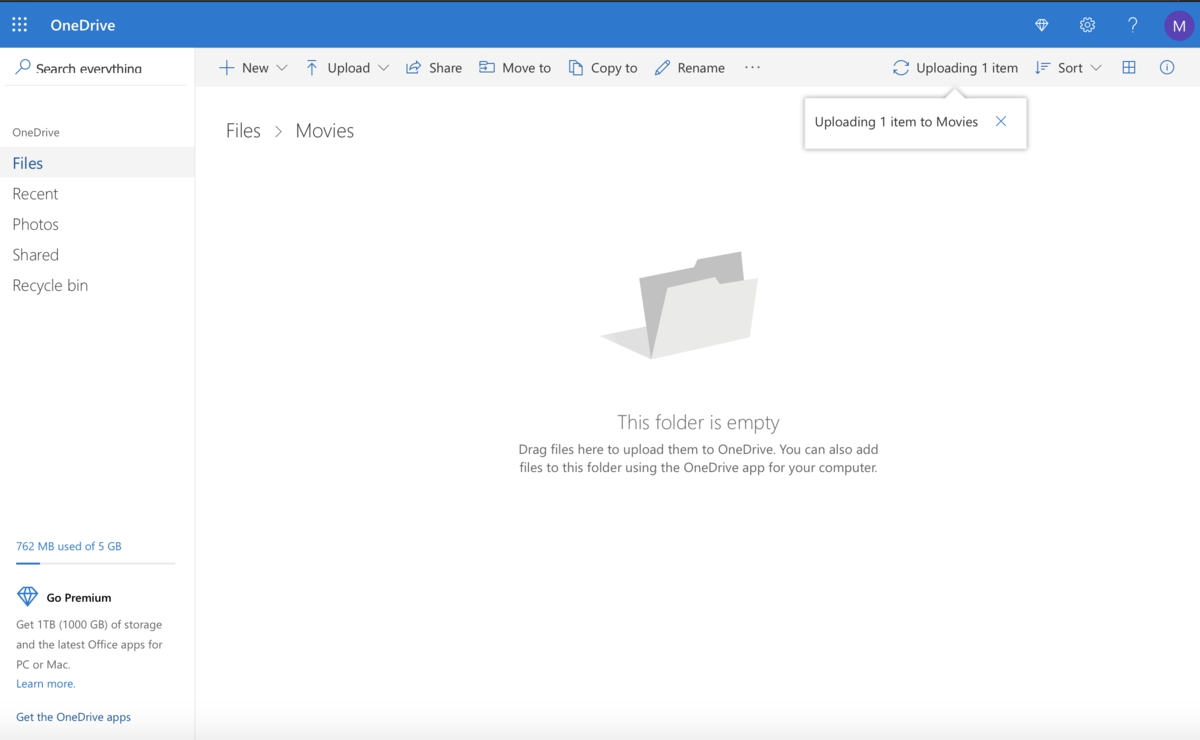Open the more options ellipsis menu
This screenshot has height=740, width=1200.
coord(752,67)
